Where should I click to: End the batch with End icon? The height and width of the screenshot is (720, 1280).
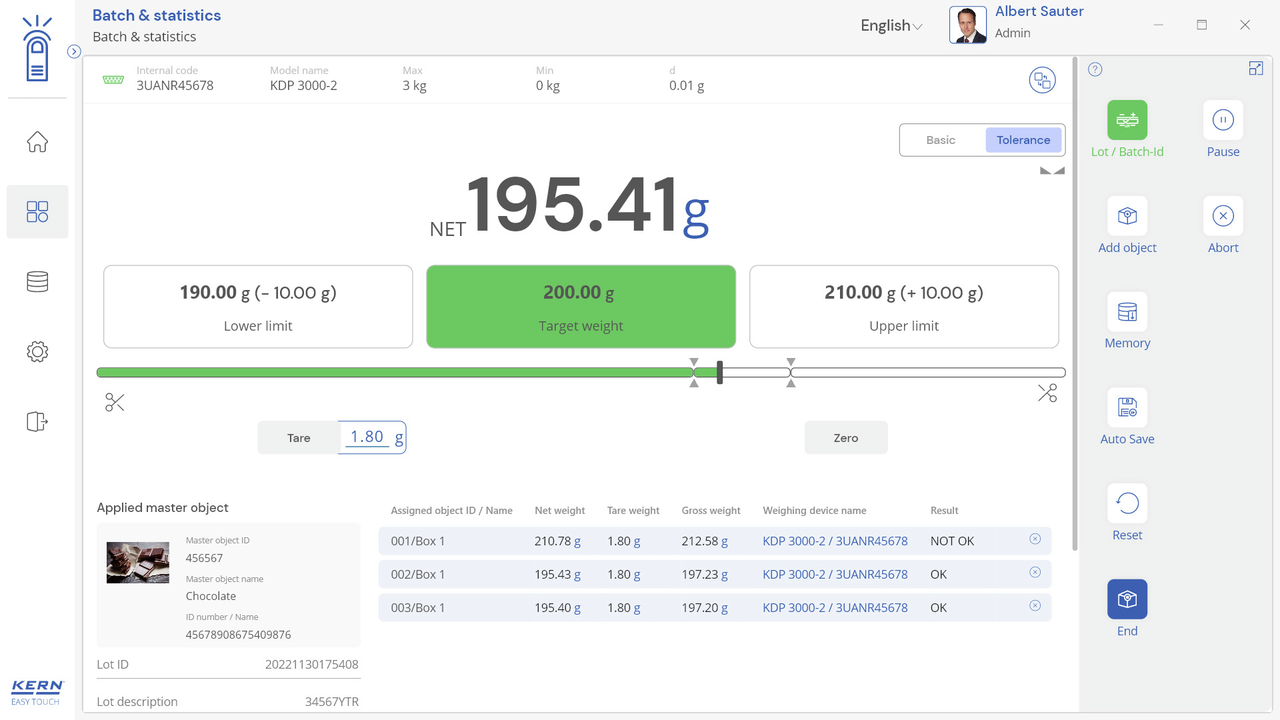pyautogui.click(x=1127, y=600)
